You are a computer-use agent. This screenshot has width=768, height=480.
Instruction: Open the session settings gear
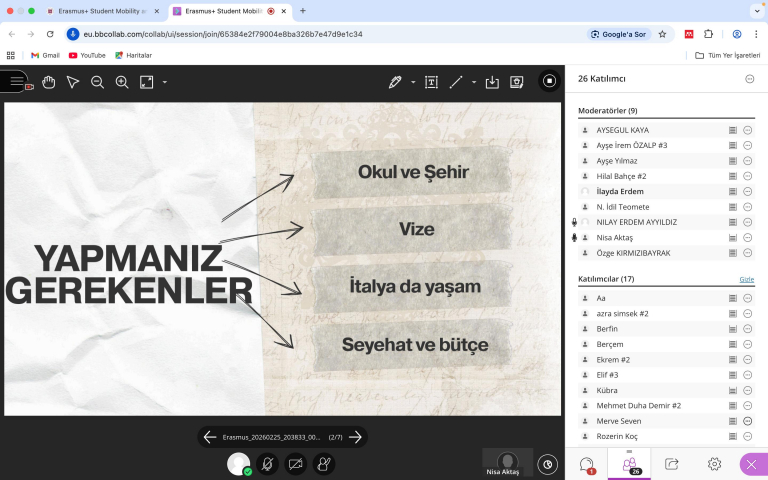[x=714, y=464]
